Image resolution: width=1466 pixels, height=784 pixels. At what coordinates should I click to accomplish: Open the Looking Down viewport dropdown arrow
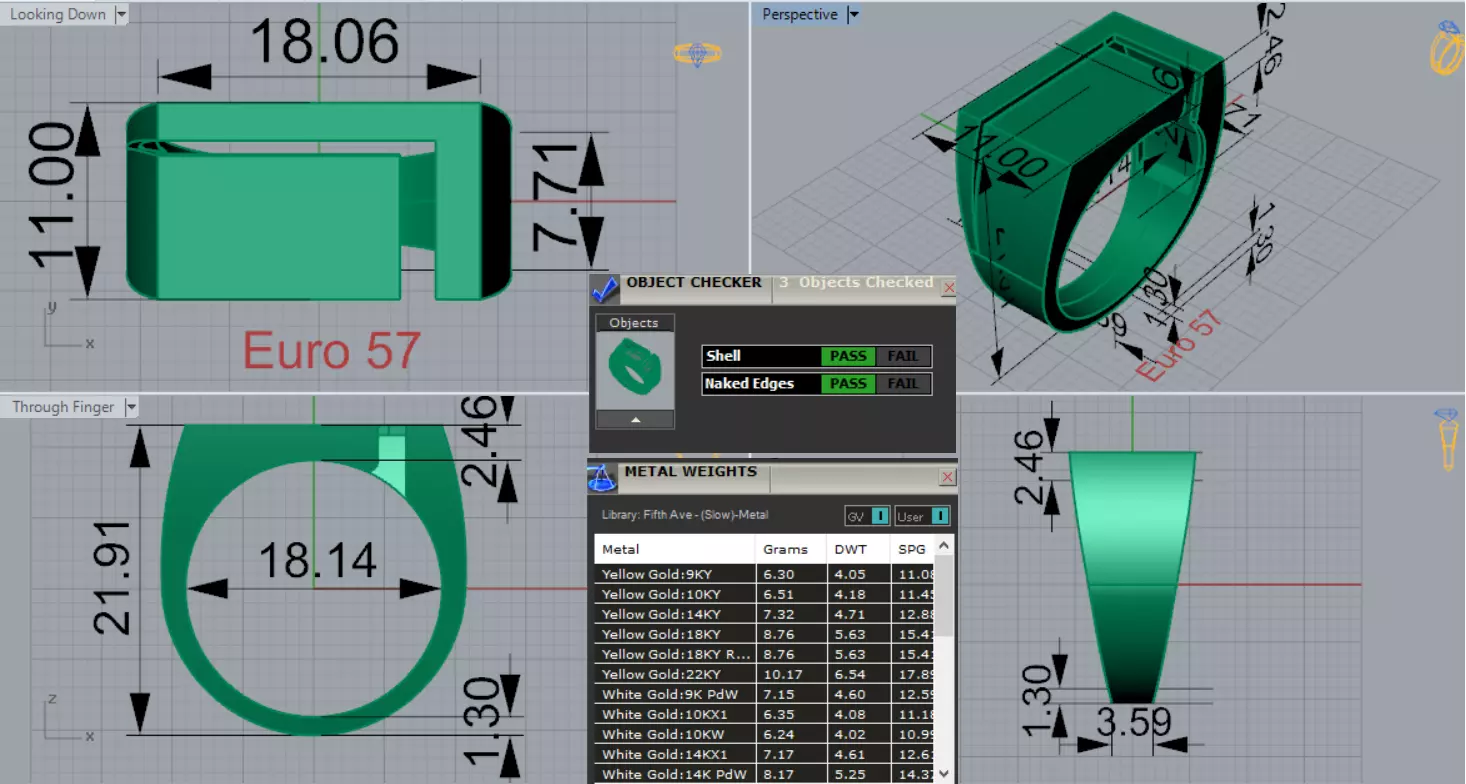click(x=121, y=15)
